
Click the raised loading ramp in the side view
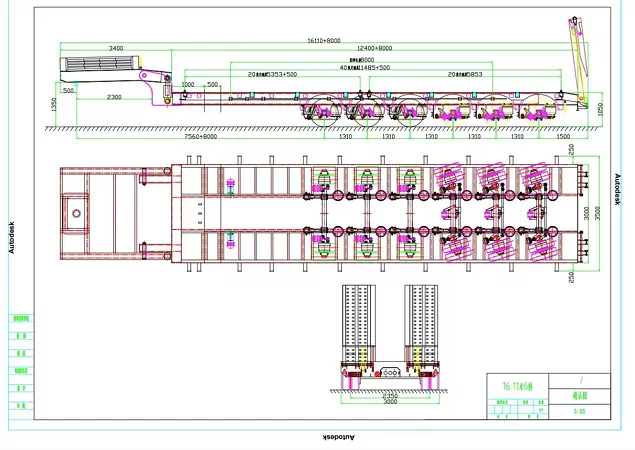[x=578, y=61]
